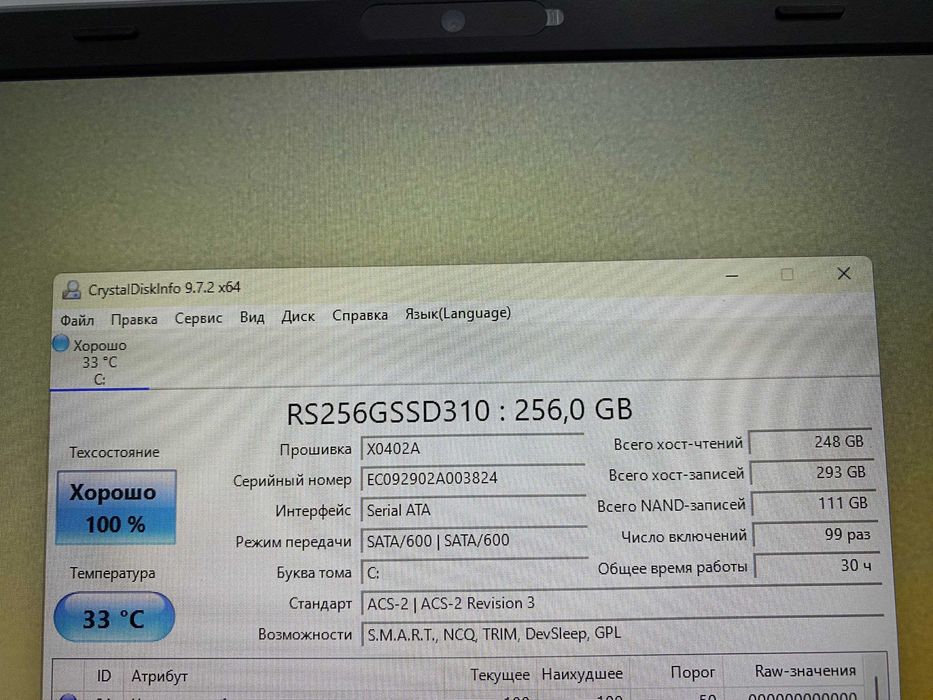The height and width of the screenshot is (700, 933).
Task: Click the Хорошо 100 % health status button
Action: pos(116,508)
